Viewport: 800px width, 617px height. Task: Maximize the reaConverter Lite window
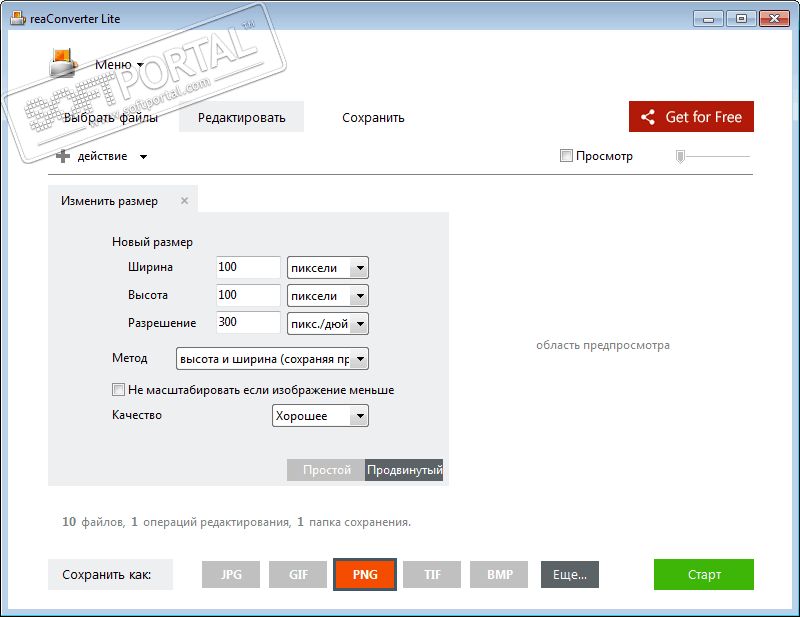(741, 19)
